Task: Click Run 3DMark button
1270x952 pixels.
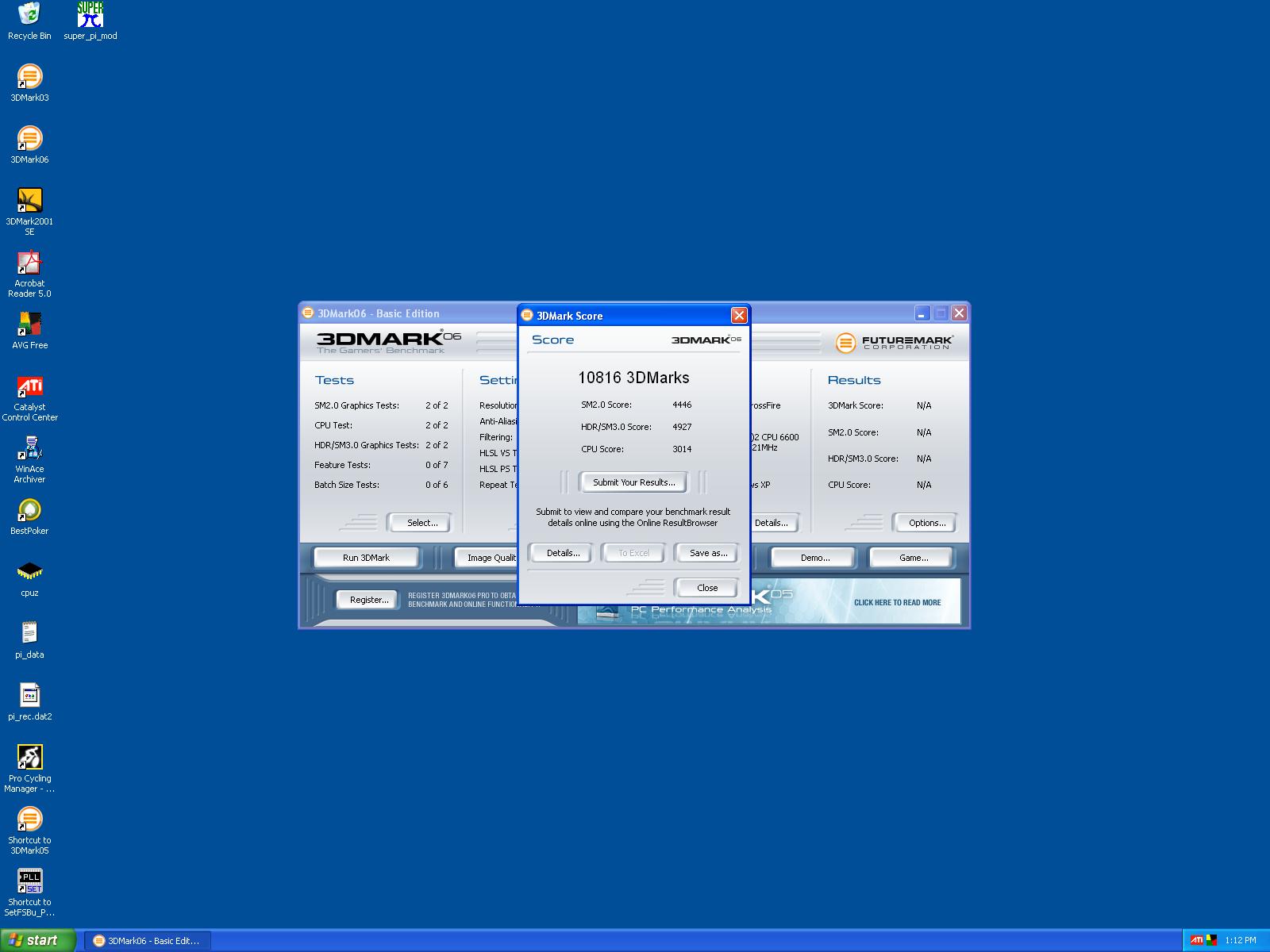Action: click(x=366, y=558)
